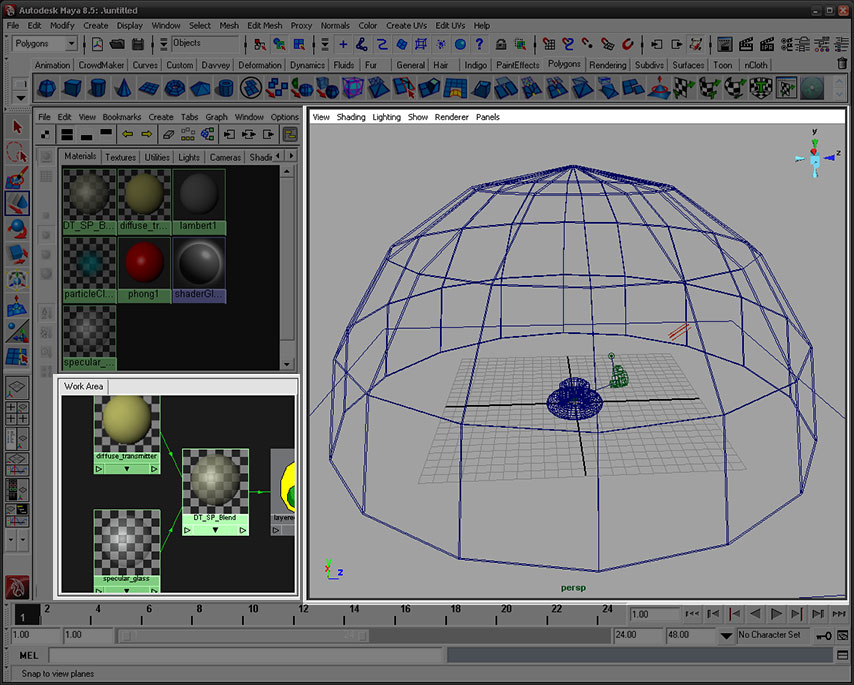The image size is (854, 685).
Task: Toggle snap to points
Action: coord(588,44)
